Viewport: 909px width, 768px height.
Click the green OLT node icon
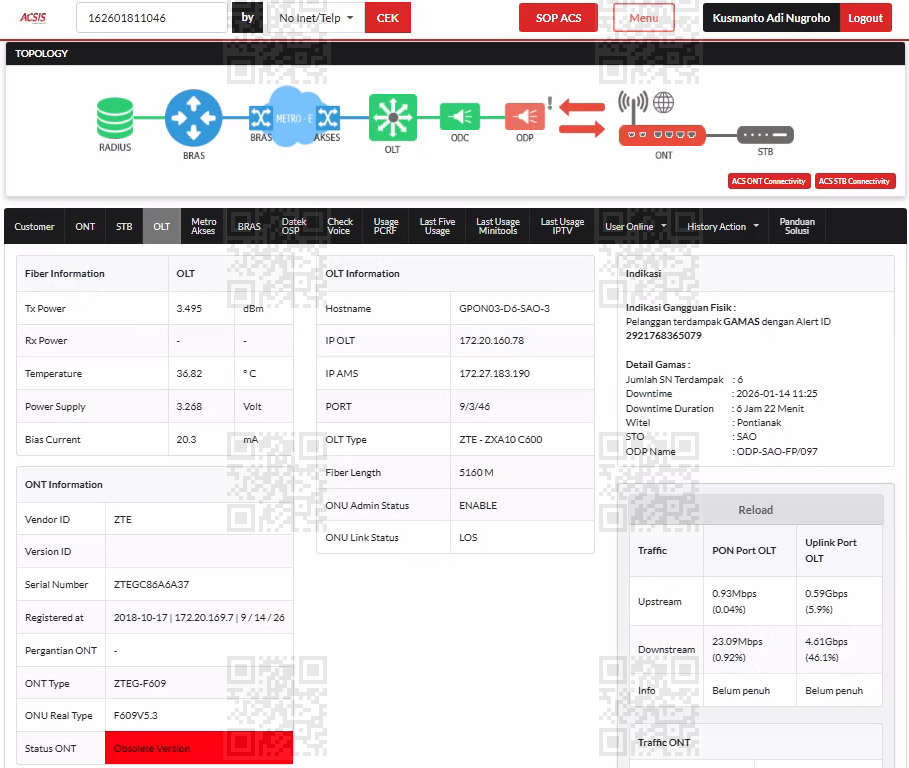(392, 118)
